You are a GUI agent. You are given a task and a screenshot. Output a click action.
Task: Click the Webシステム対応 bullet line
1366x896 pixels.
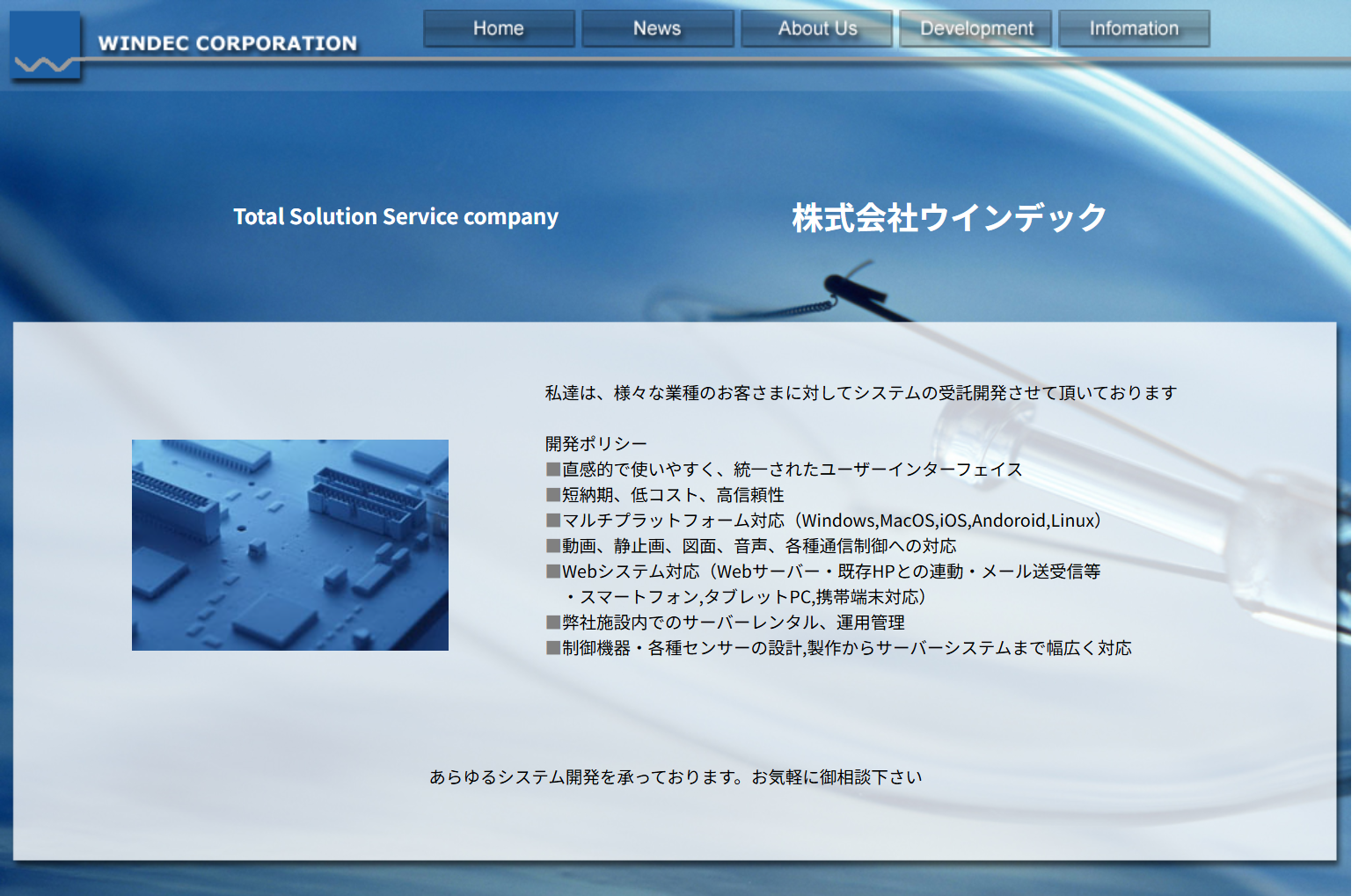coord(823,572)
